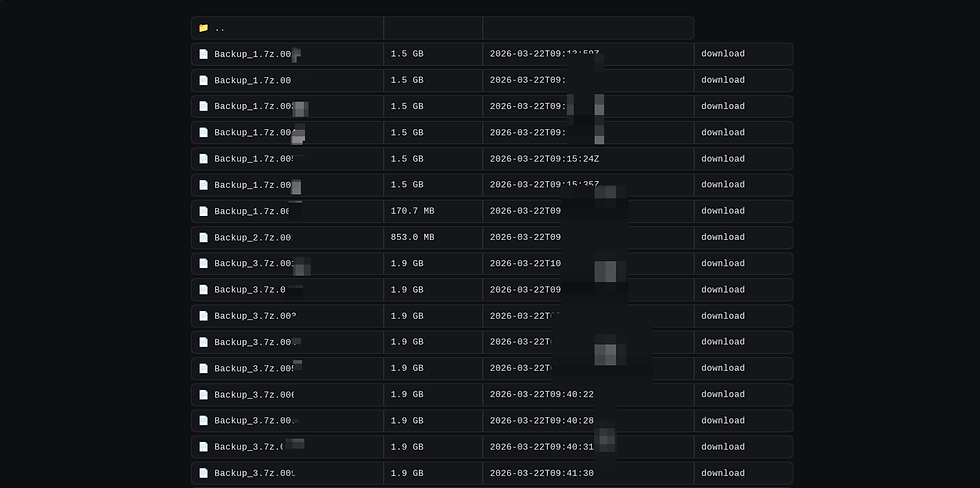Click file icon in the T10-dated Backup_3 row

203,264
